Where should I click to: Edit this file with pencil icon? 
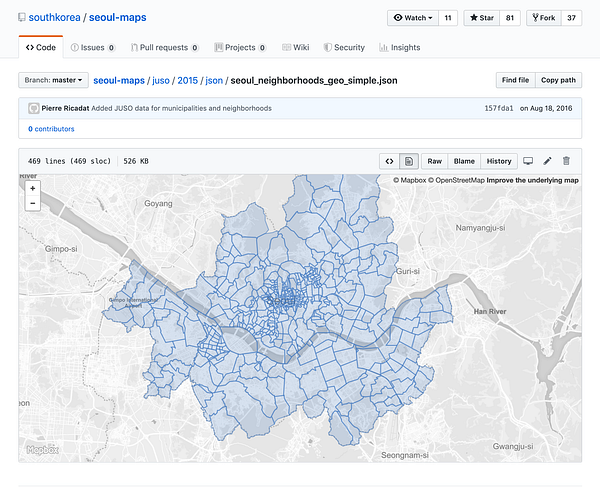(547, 161)
